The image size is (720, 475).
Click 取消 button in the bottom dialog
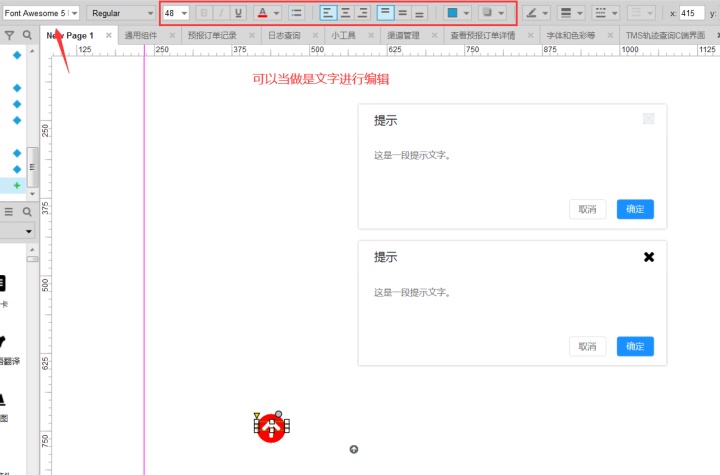tap(587, 347)
